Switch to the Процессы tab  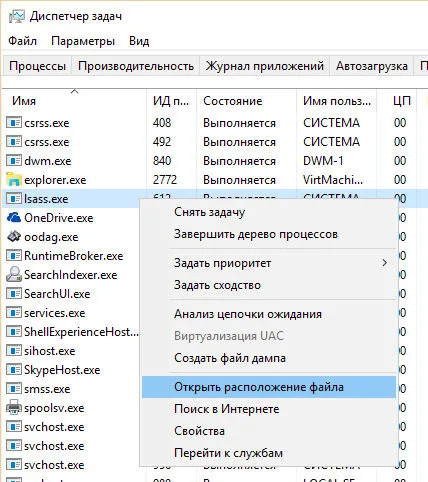tap(37, 66)
